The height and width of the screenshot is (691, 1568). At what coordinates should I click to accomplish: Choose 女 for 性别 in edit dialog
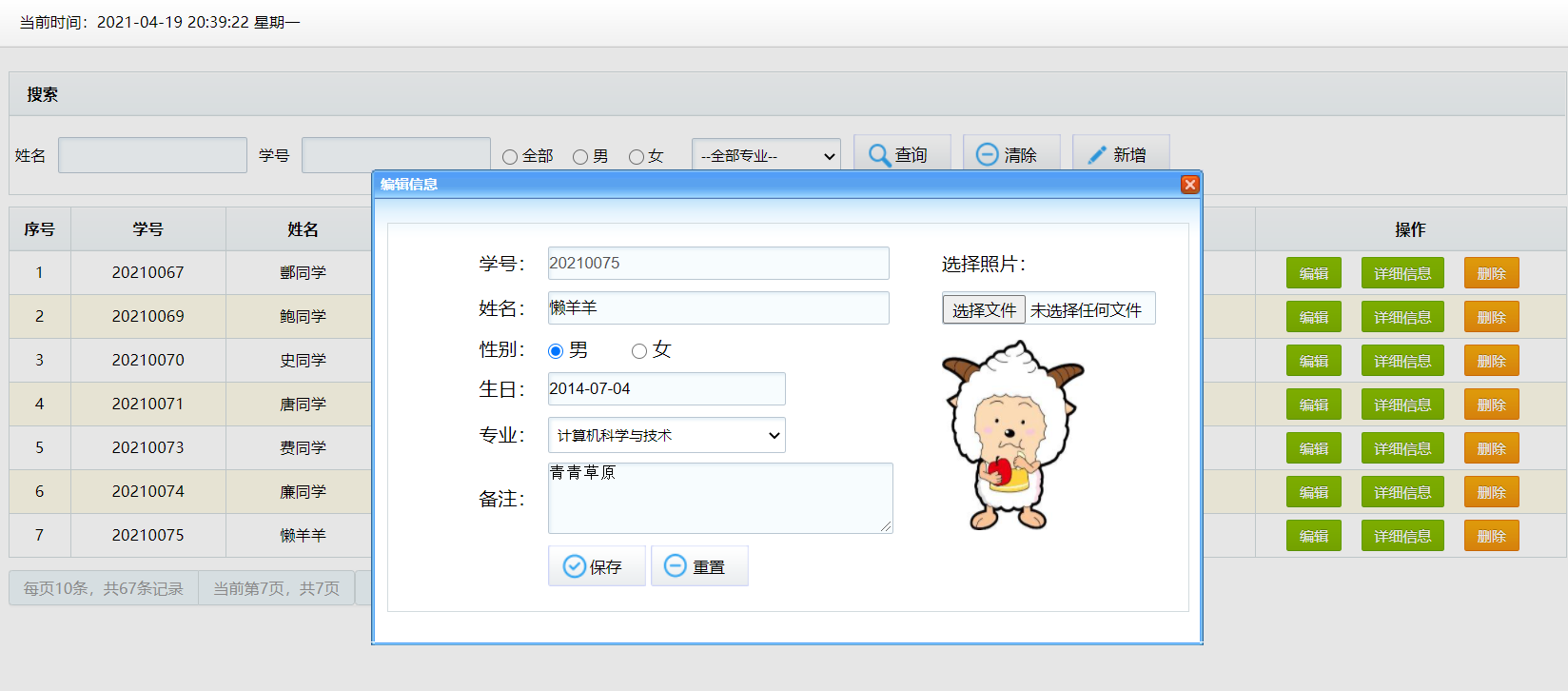coord(639,351)
